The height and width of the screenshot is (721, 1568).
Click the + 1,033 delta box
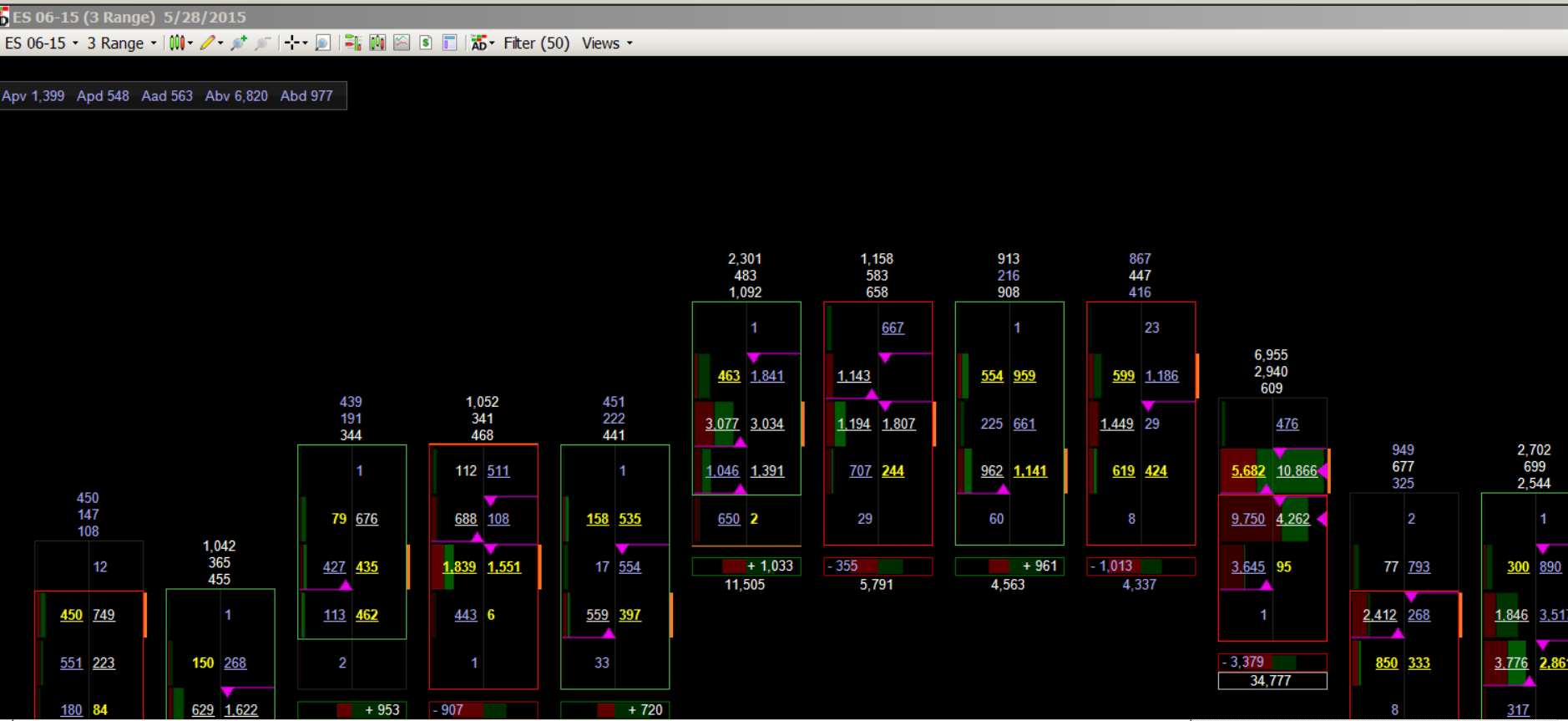click(746, 566)
